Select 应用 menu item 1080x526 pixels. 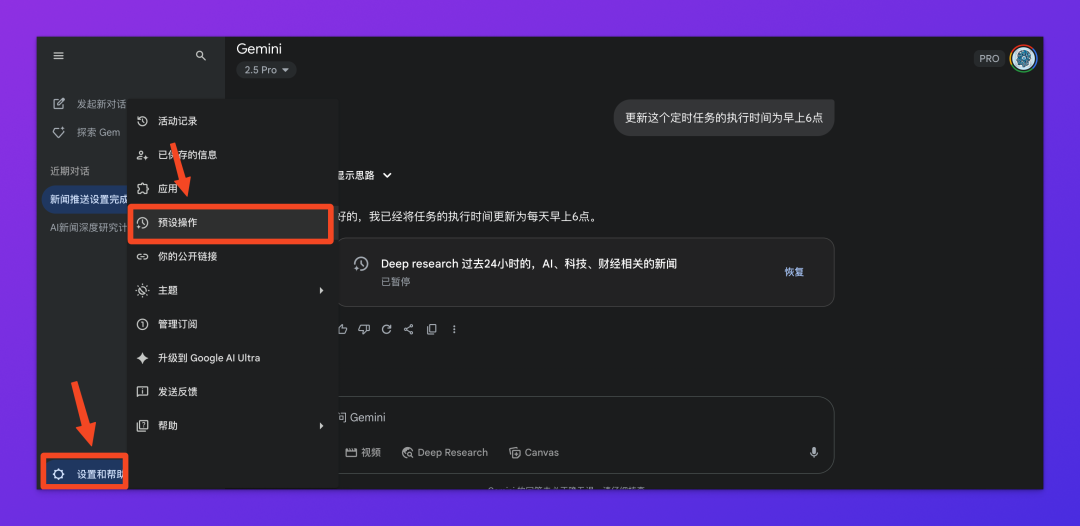233,189
